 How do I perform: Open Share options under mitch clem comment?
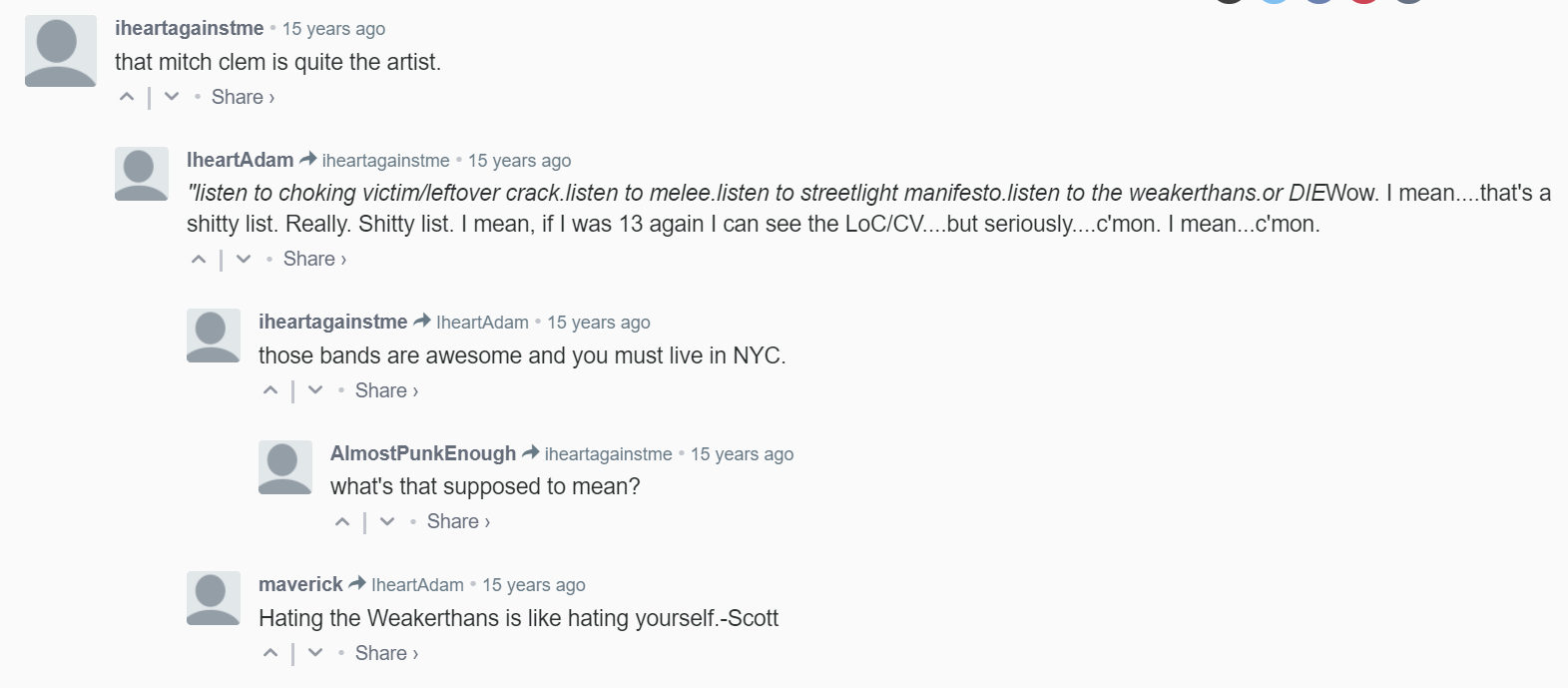pyautogui.click(x=243, y=97)
